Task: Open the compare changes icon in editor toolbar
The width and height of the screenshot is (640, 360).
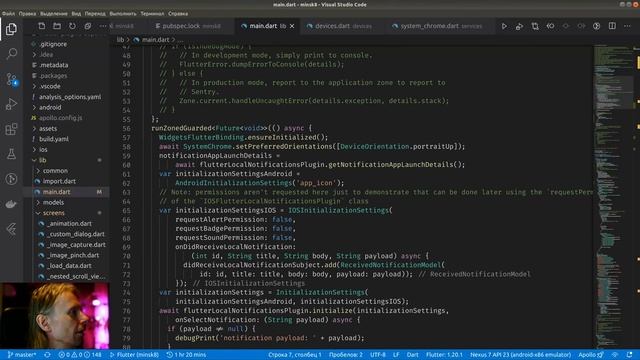Action: click(x=535, y=26)
